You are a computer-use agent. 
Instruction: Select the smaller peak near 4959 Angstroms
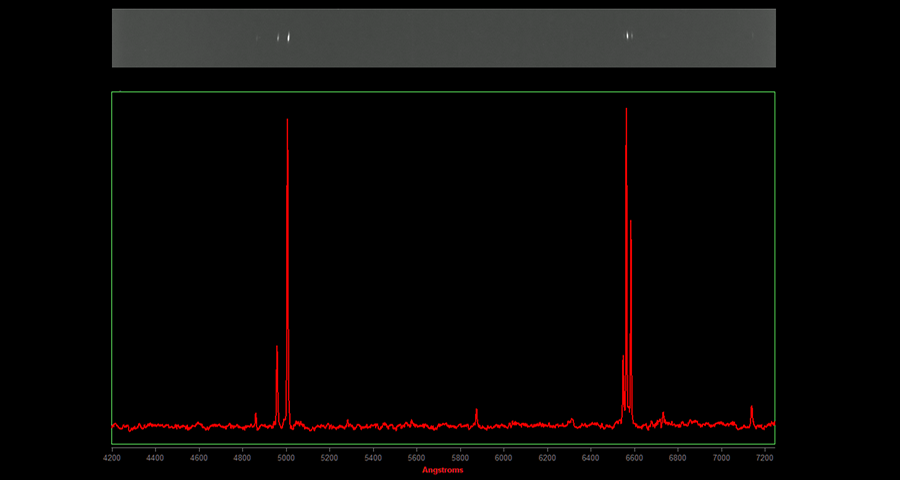(277, 348)
